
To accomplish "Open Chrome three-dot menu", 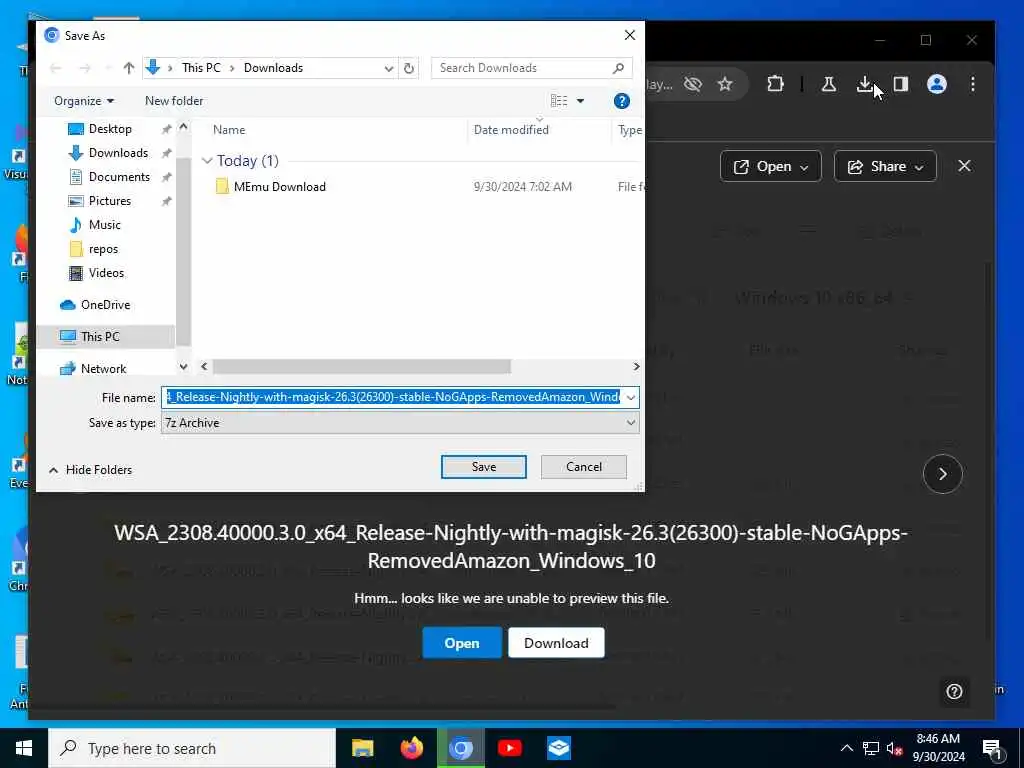I will click(972, 84).
